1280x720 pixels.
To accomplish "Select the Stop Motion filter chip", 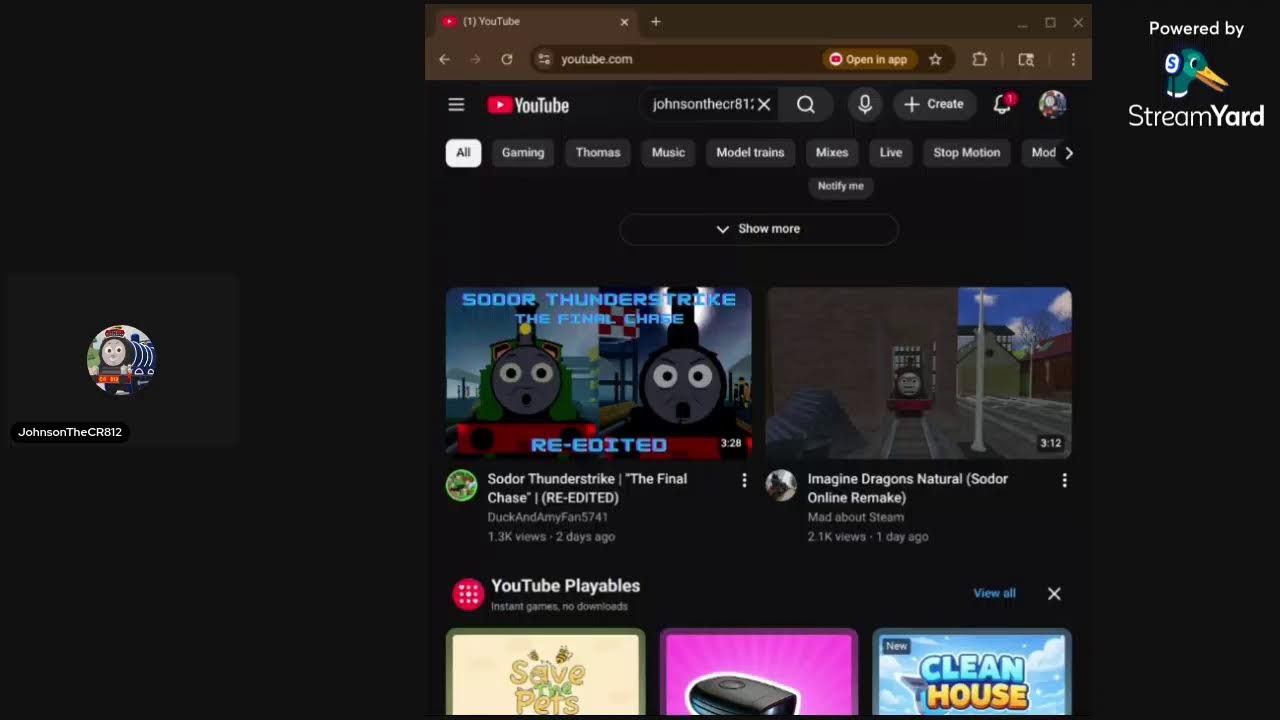I will pyautogui.click(x=966, y=153).
